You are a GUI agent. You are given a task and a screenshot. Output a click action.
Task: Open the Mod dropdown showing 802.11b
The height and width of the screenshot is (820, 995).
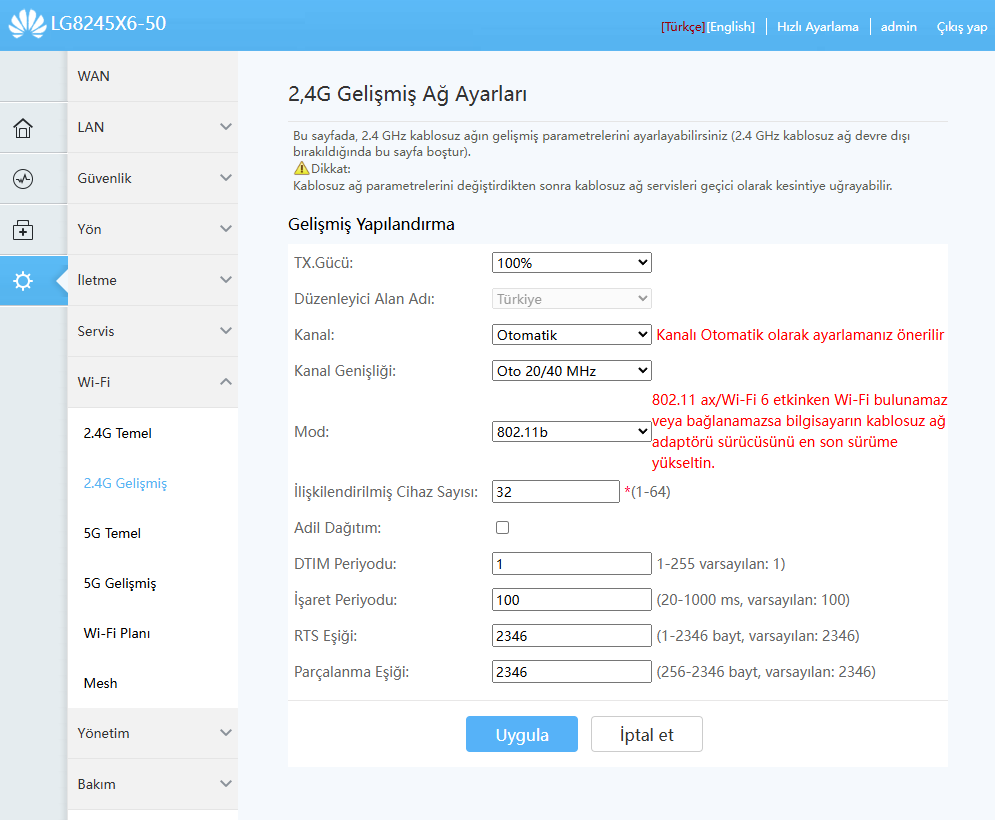(572, 432)
